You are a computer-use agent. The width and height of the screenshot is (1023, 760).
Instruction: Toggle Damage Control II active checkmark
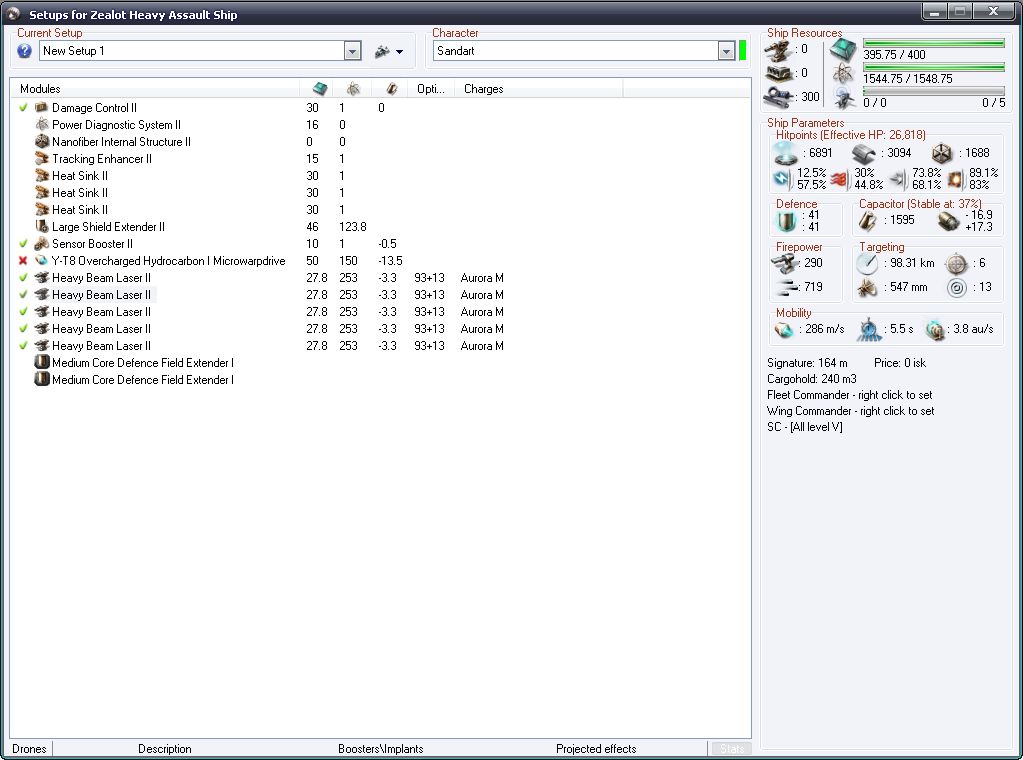pyautogui.click(x=23, y=108)
